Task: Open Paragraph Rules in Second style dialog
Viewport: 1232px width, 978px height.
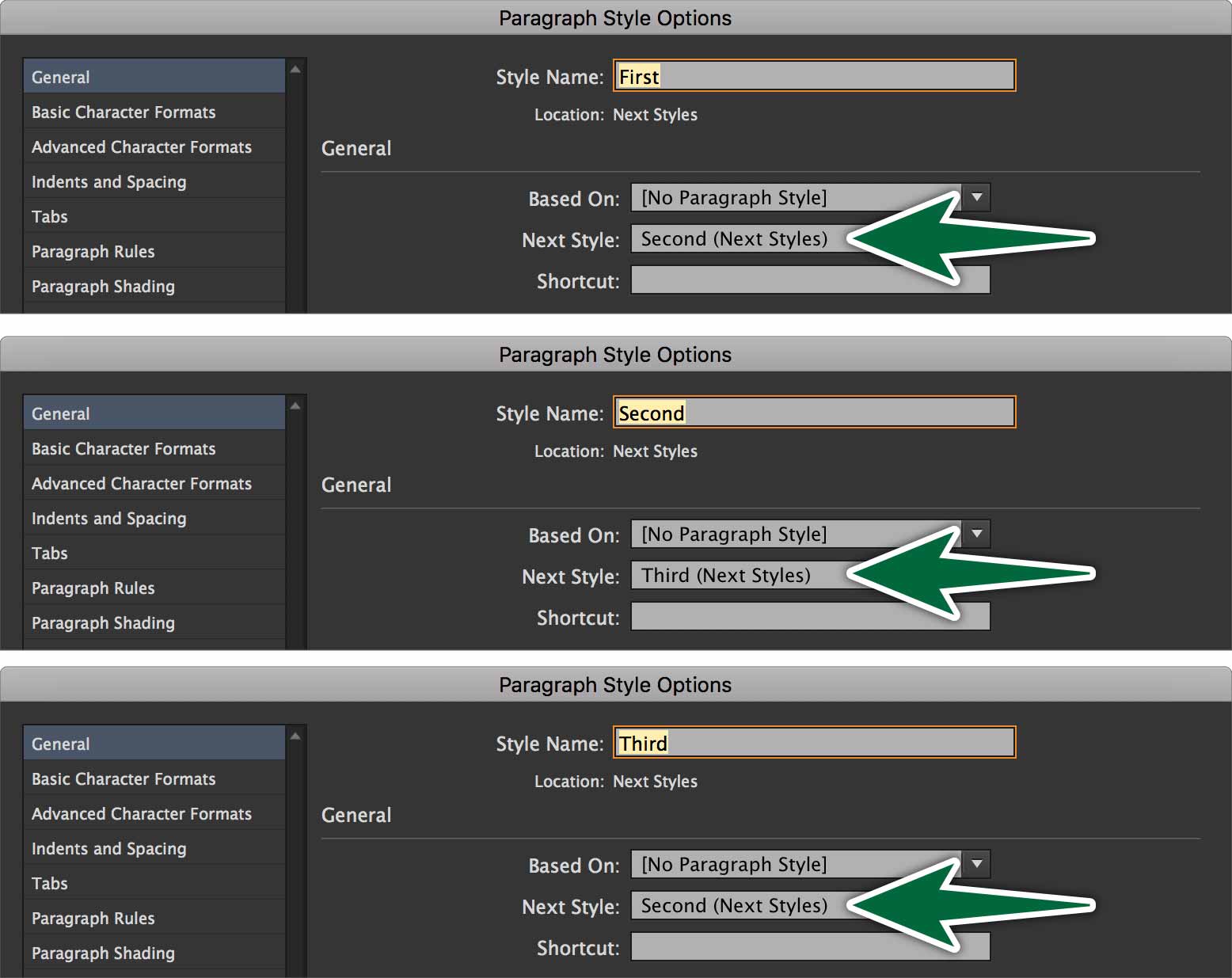Action: pos(154,588)
